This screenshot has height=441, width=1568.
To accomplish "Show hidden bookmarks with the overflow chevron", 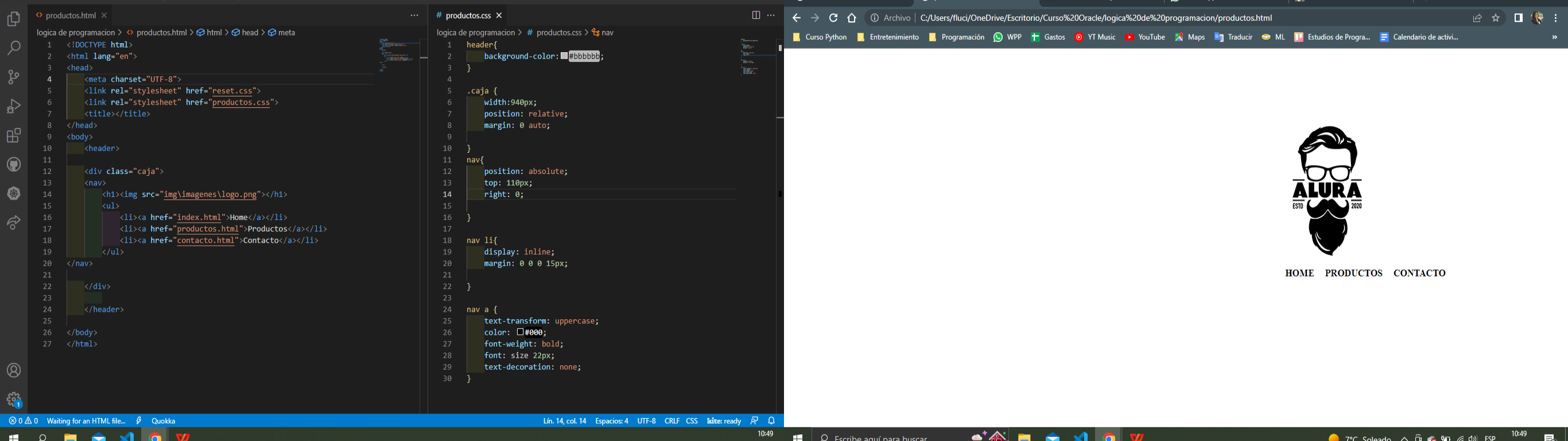I will [x=1555, y=37].
